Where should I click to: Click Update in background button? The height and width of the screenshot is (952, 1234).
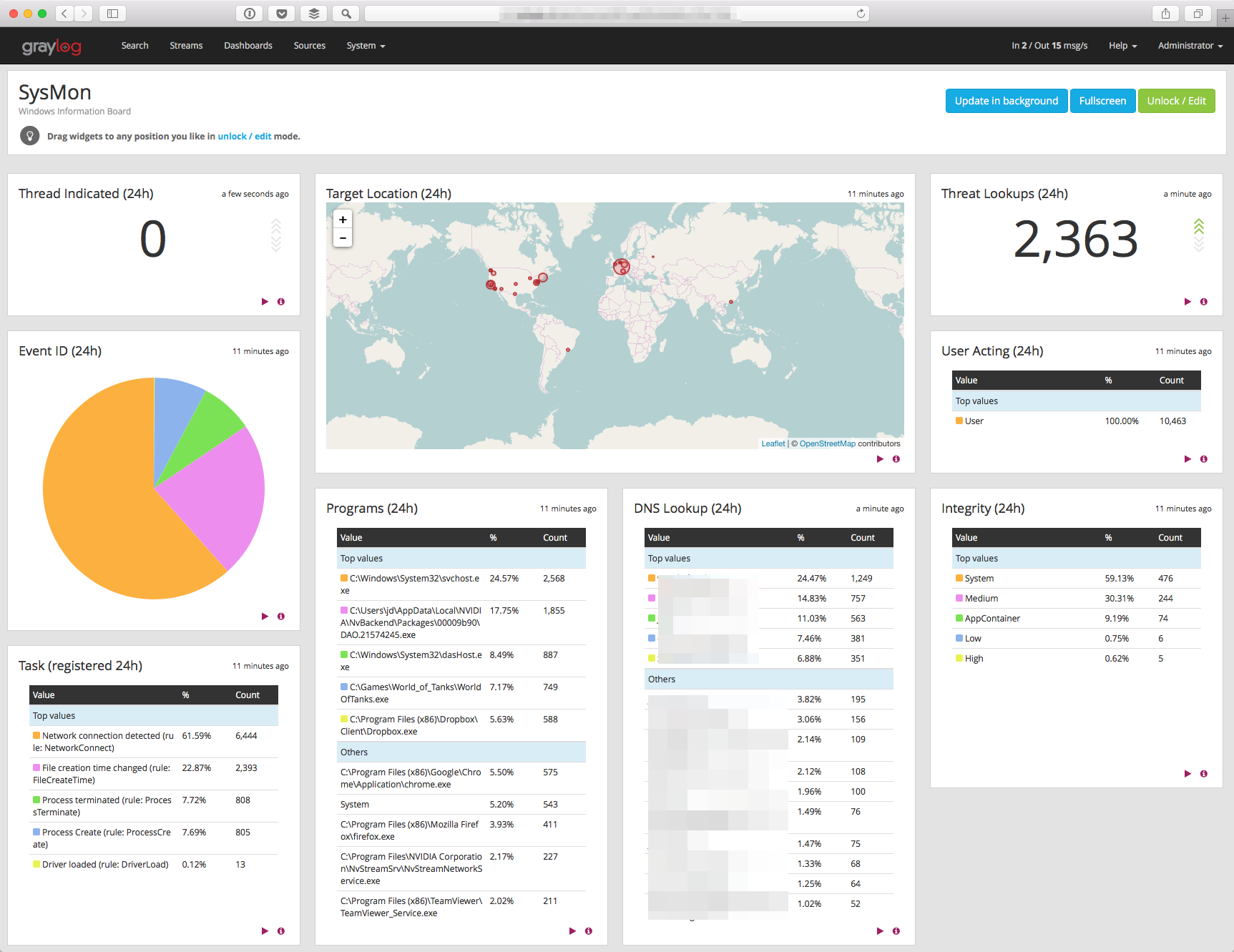pyautogui.click(x=1007, y=101)
